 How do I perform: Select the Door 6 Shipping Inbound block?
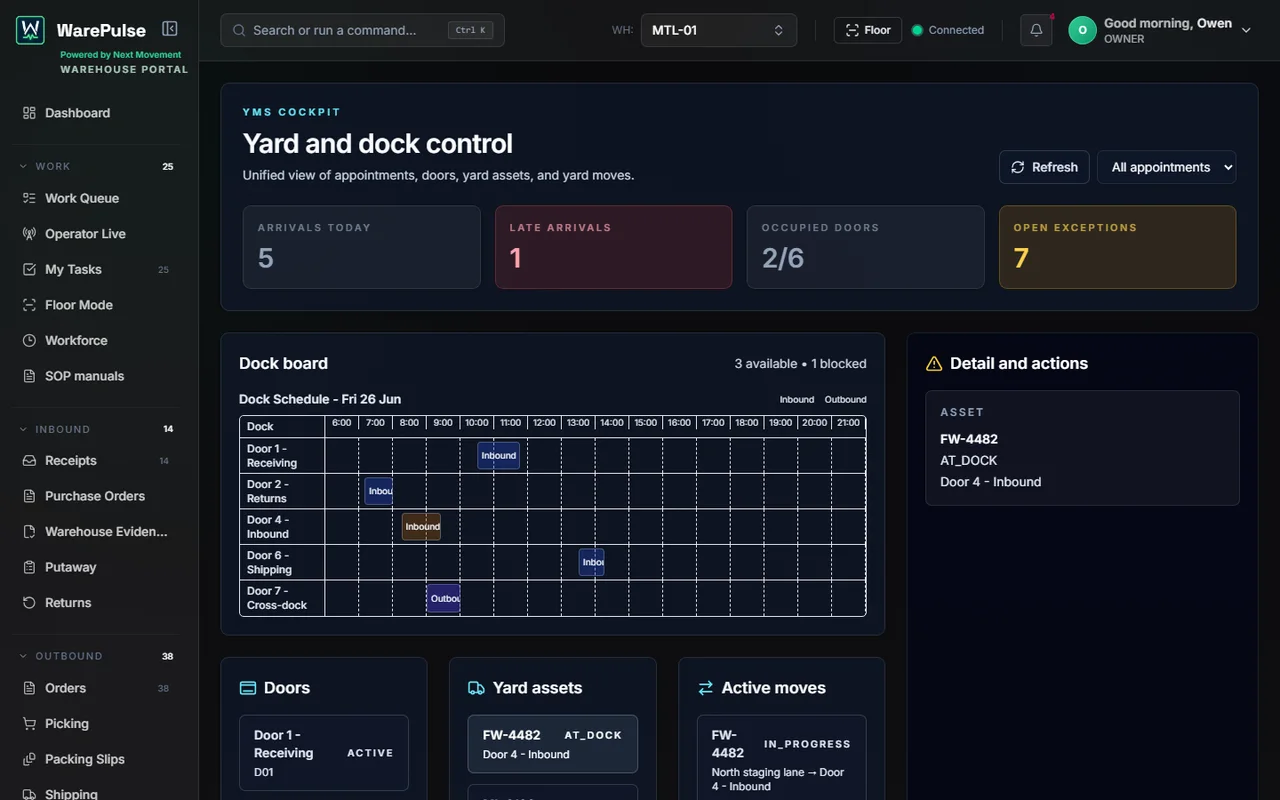coord(592,562)
